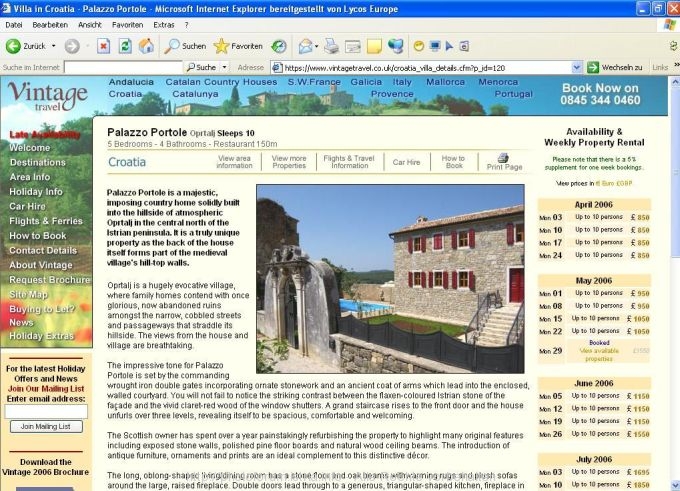Open Flights & Ferries sidebar link
The image size is (680, 491).
[46, 221]
